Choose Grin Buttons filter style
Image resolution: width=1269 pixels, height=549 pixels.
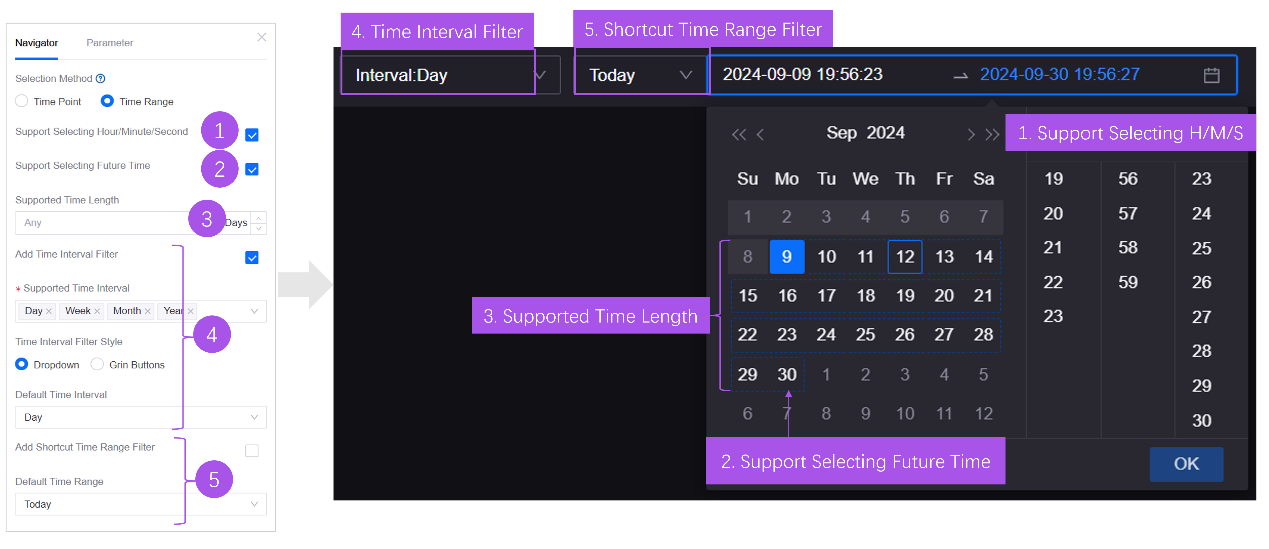[x=98, y=364]
